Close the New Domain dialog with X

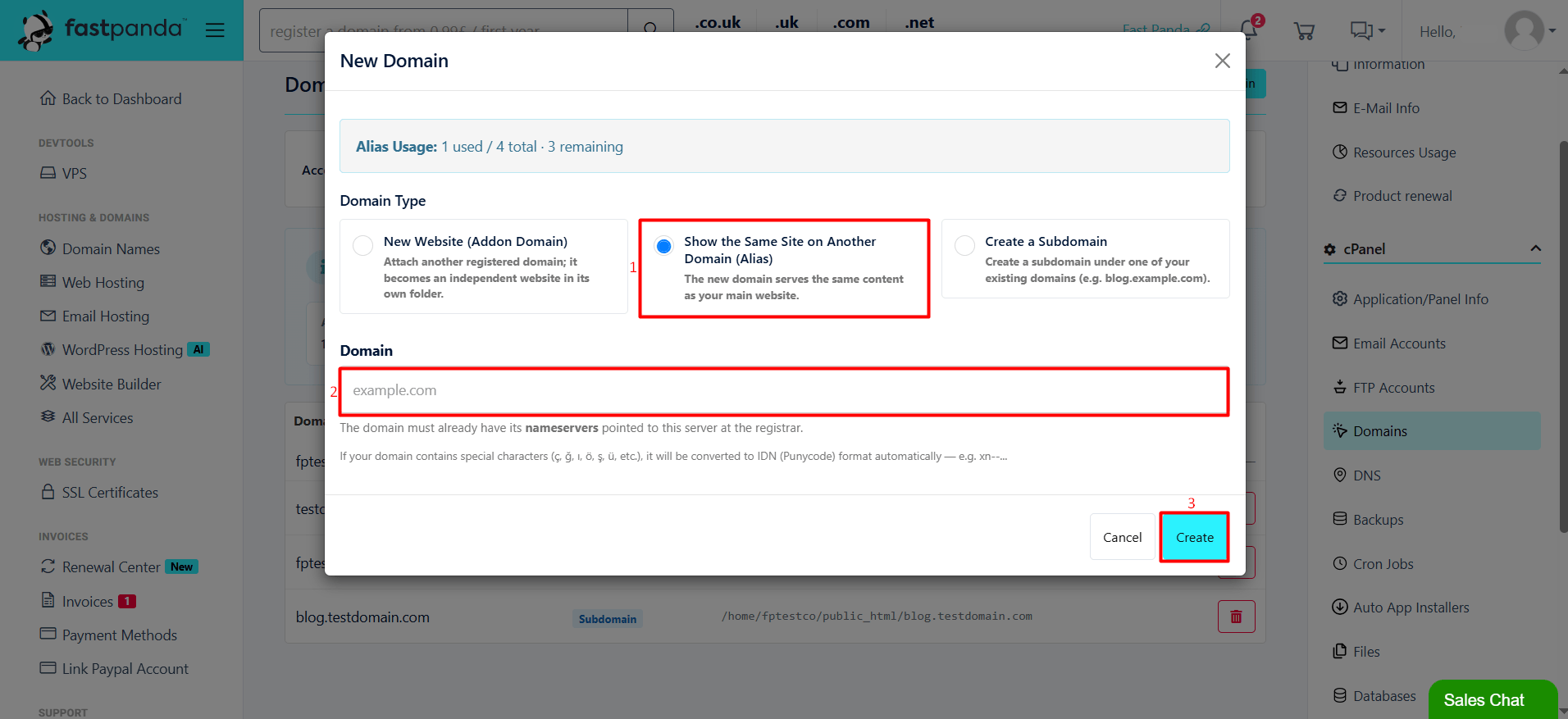1222,61
